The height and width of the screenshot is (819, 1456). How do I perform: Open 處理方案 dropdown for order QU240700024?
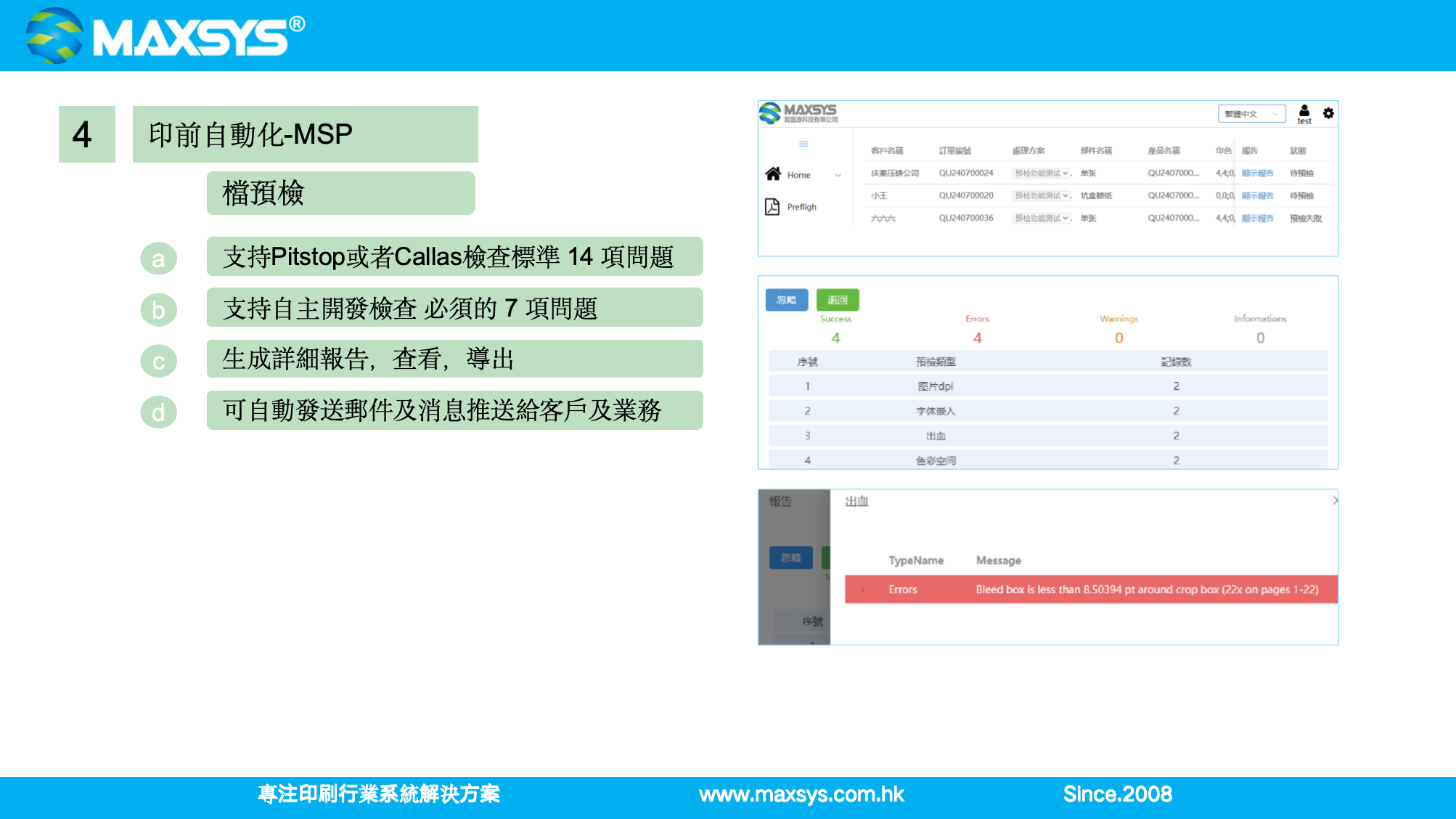[1042, 174]
